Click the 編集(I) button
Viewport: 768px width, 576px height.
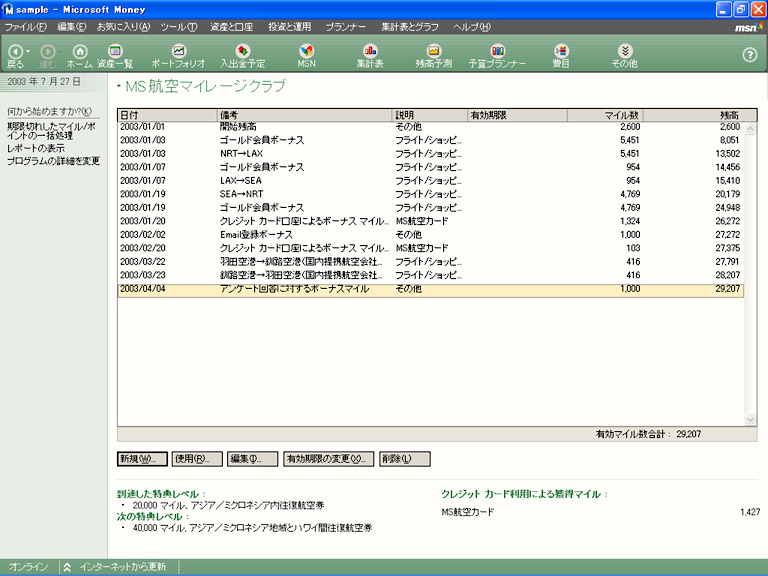point(252,459)
